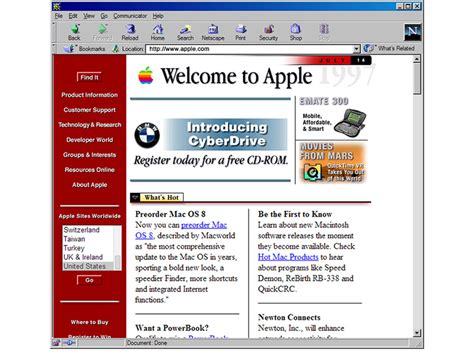Open the Go menu
Screen dimensions: 474x362
104,16
